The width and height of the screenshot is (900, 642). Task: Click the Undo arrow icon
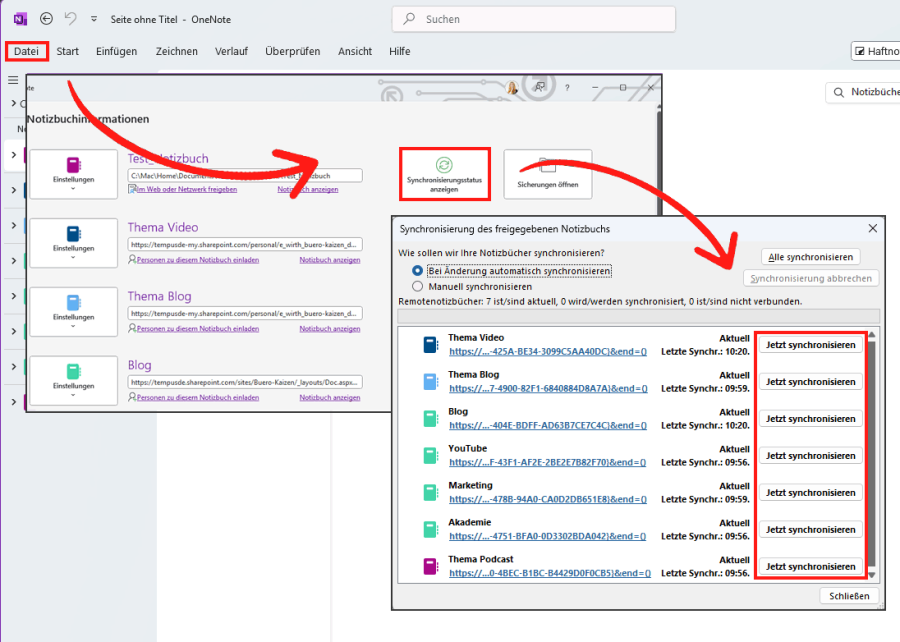70,19
